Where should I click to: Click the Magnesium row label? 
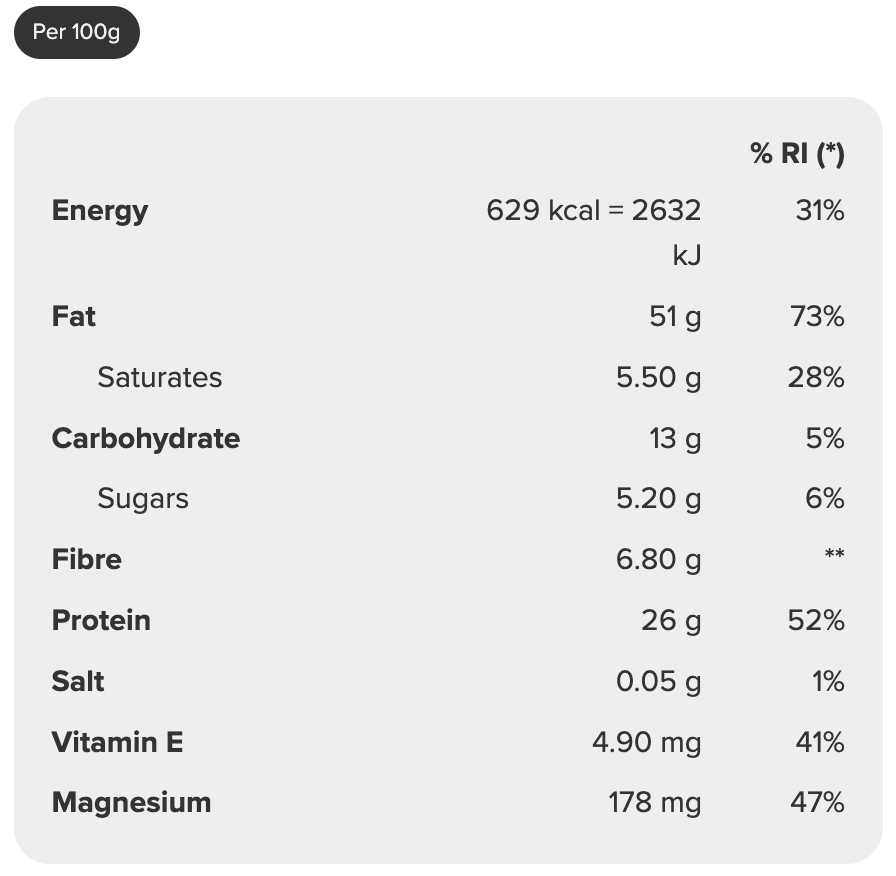tap(131, 803)
